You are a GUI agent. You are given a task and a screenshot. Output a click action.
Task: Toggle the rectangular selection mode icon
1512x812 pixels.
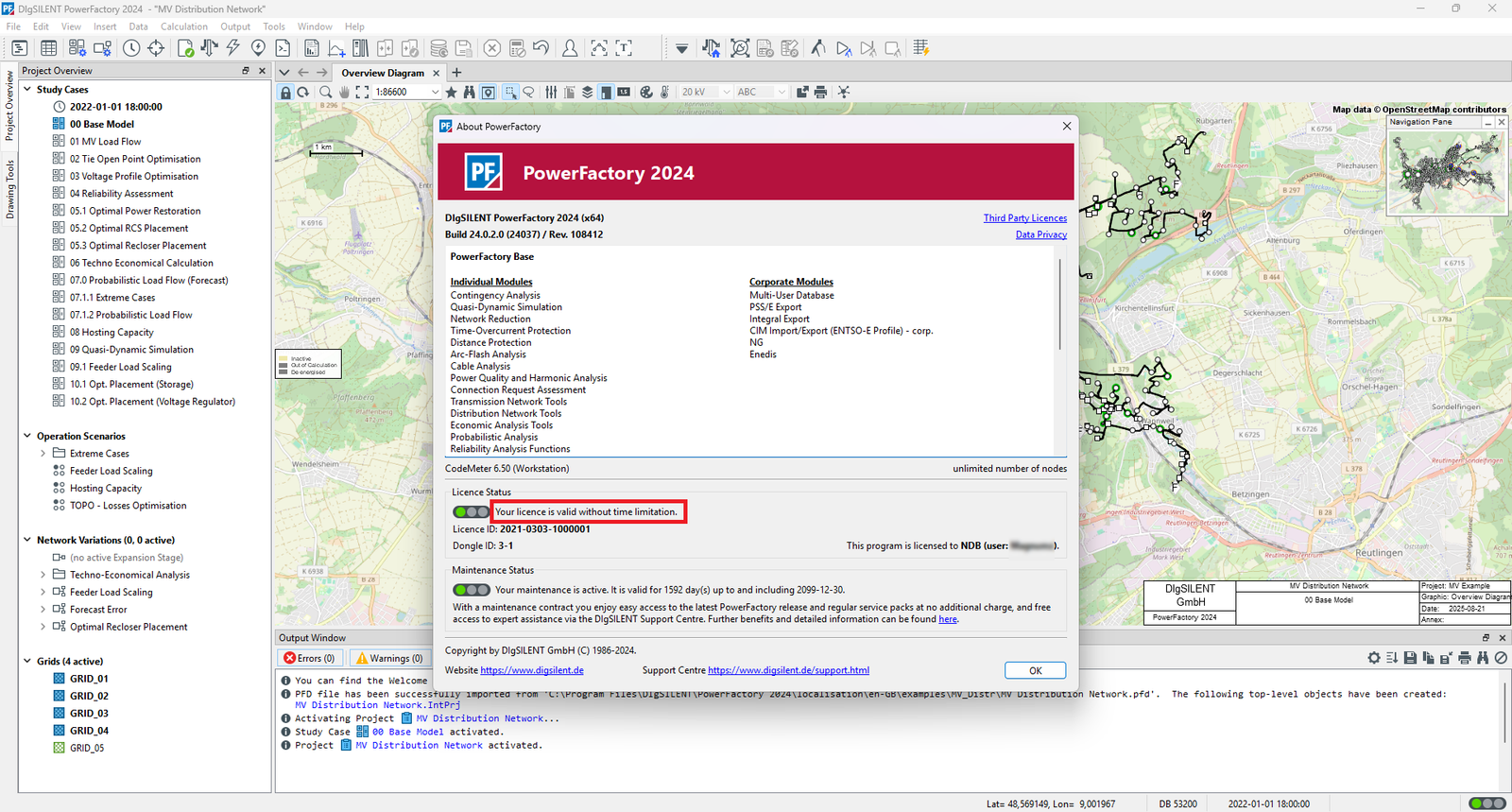(x=510, y=92)
